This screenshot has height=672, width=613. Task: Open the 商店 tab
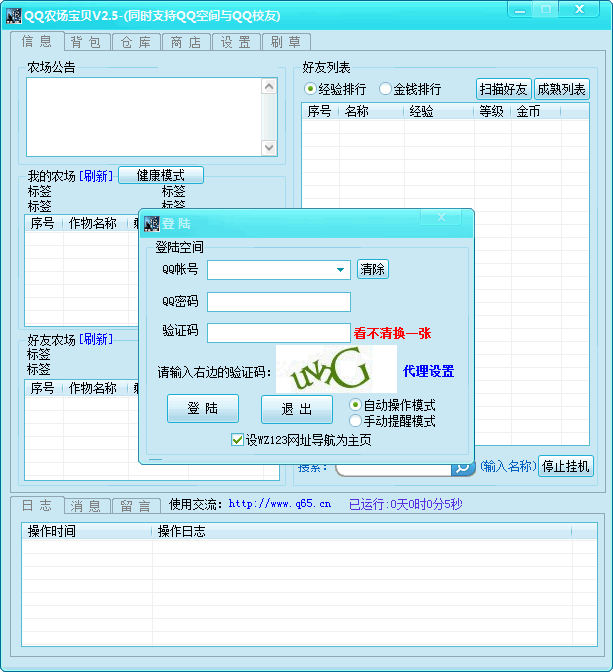(186, 42)
